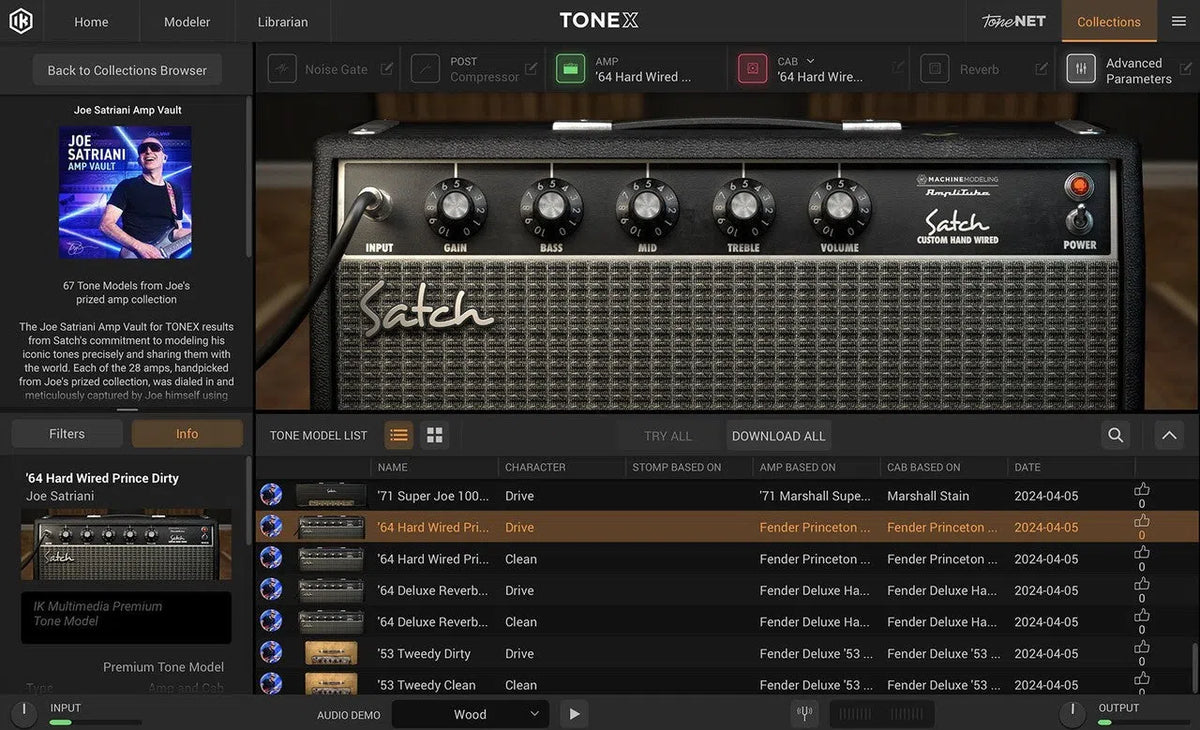The height and width of the screenshot is (730, 1200).
Task: Click the tuner icon near the meters
Action: click(x=804, y=713)
